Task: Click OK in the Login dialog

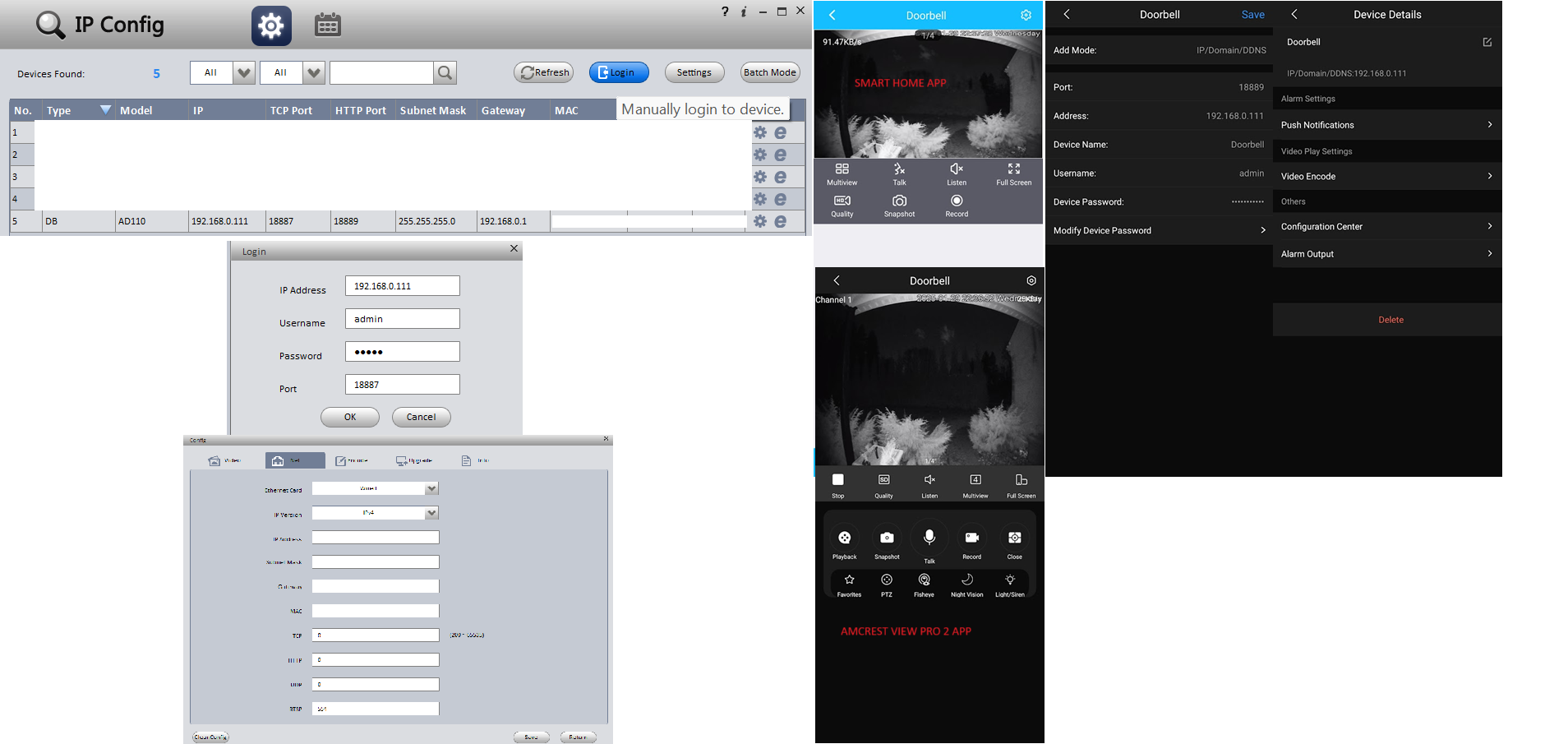Action: (x=350, y=417)
